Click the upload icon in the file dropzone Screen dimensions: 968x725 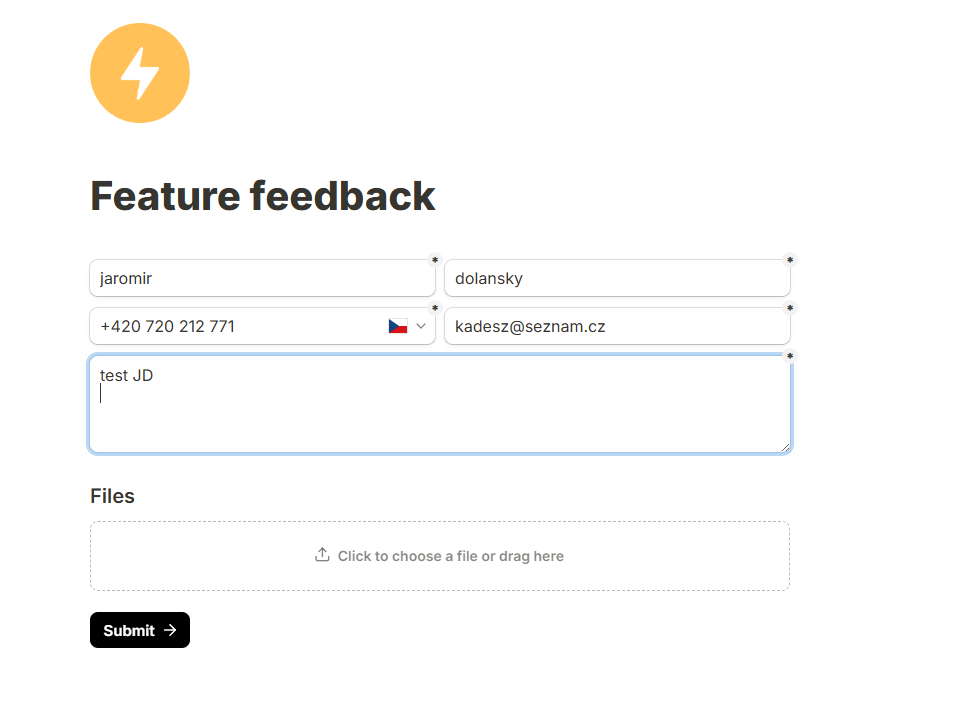[322, 555]
